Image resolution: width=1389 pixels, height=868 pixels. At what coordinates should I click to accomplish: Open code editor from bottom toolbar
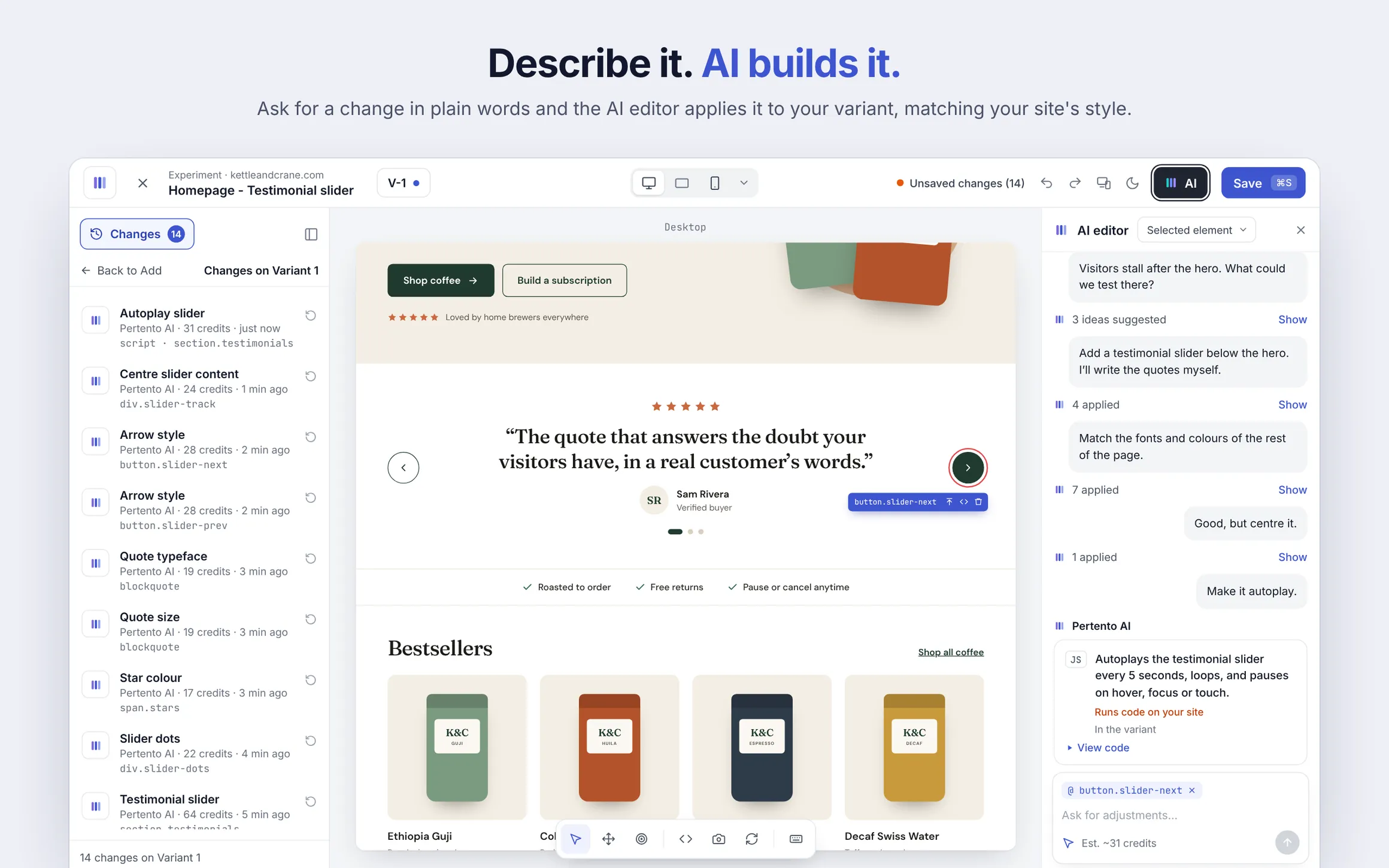pos(686,839)
